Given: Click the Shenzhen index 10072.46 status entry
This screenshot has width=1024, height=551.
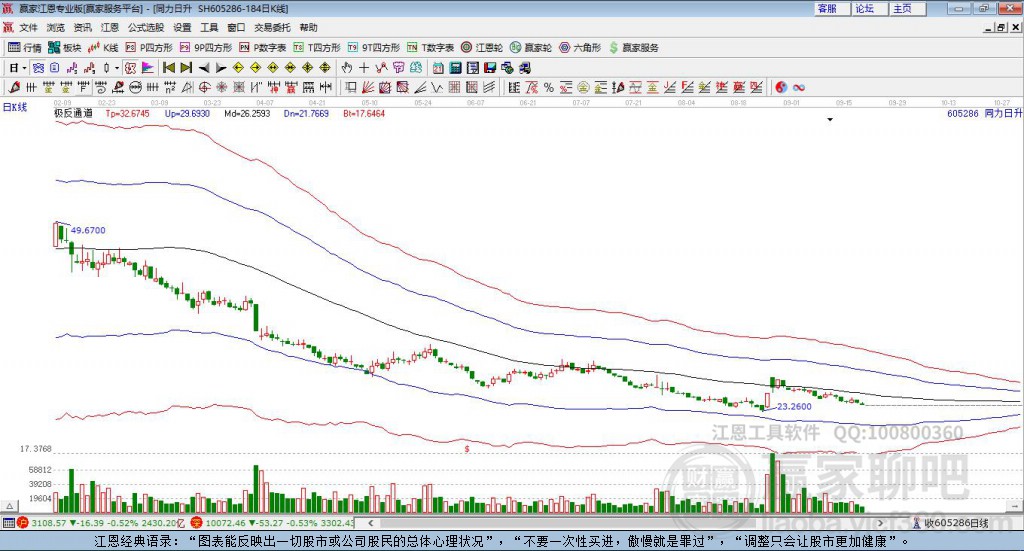Looking at the screenshot, I should pyautogui.click(x=274, y=523).
